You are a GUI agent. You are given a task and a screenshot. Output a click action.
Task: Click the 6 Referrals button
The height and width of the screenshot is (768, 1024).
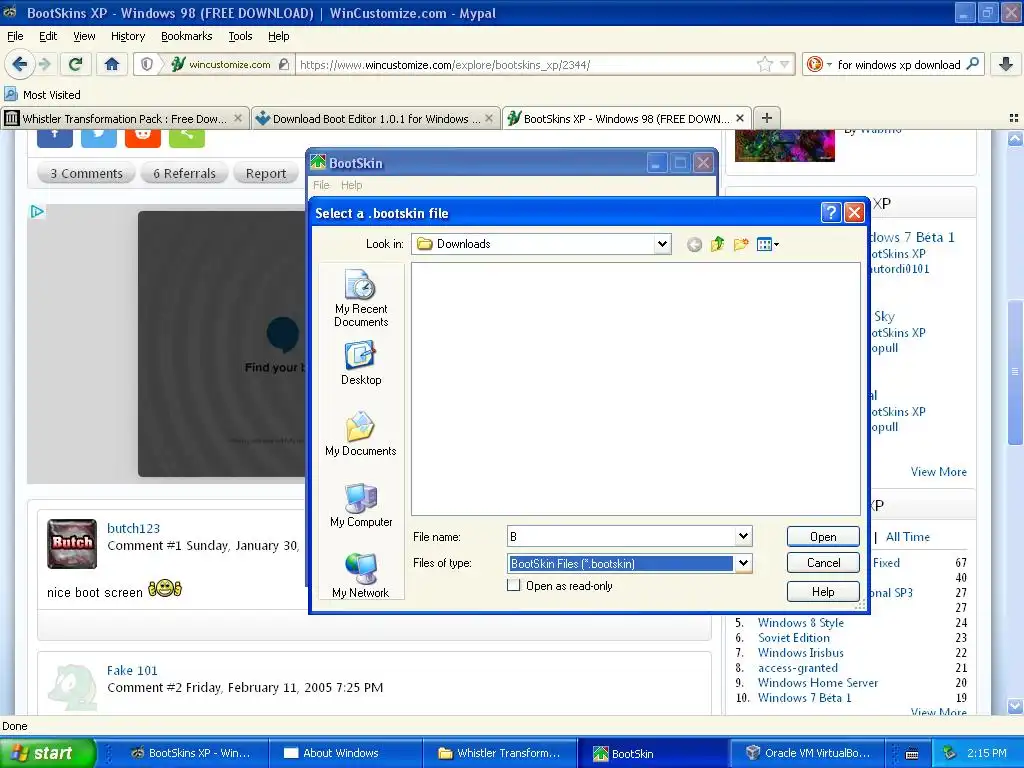tap(184, 173)
